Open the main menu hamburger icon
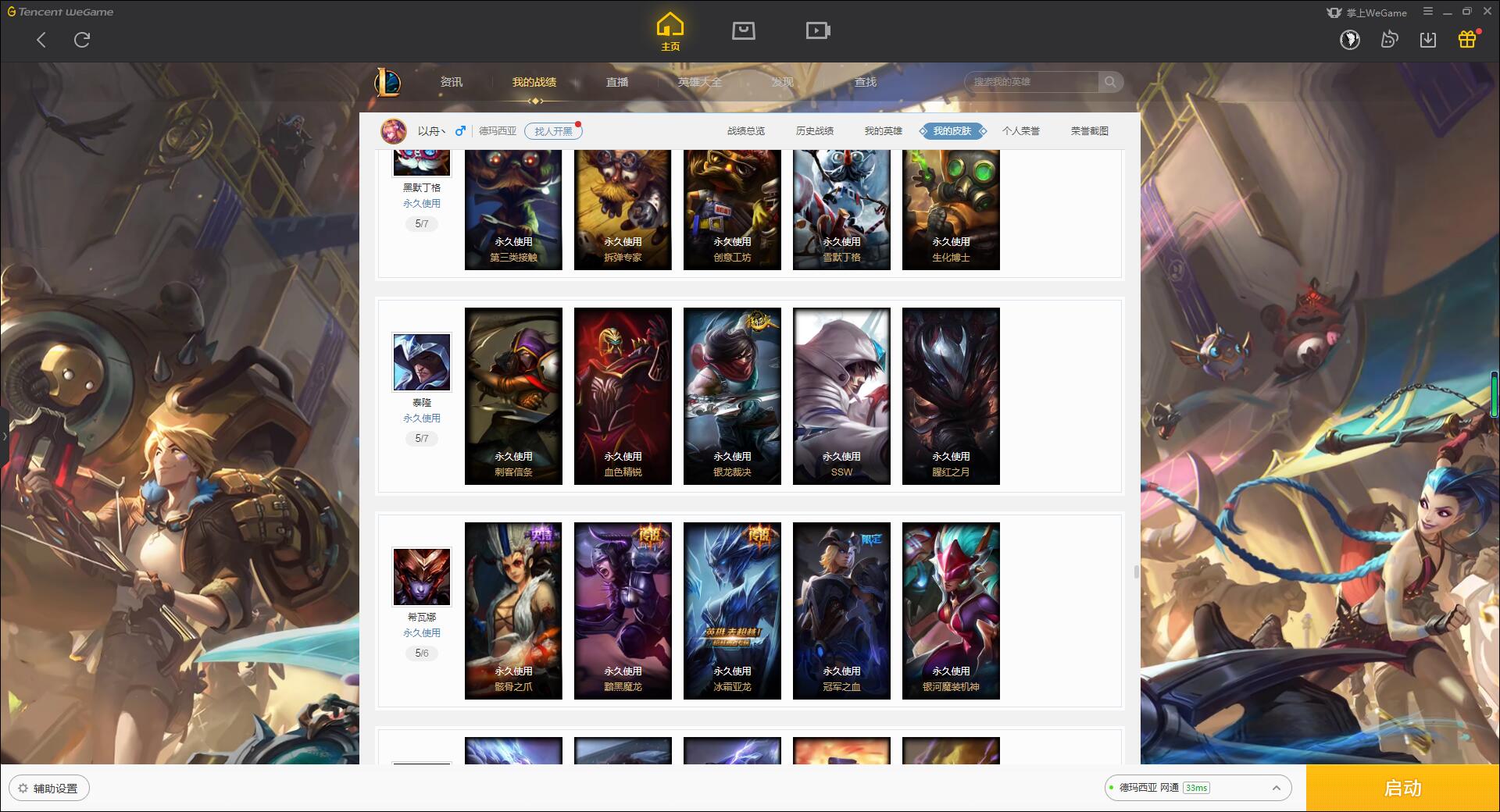1500x812 pixels. (x=1428, y=12)
